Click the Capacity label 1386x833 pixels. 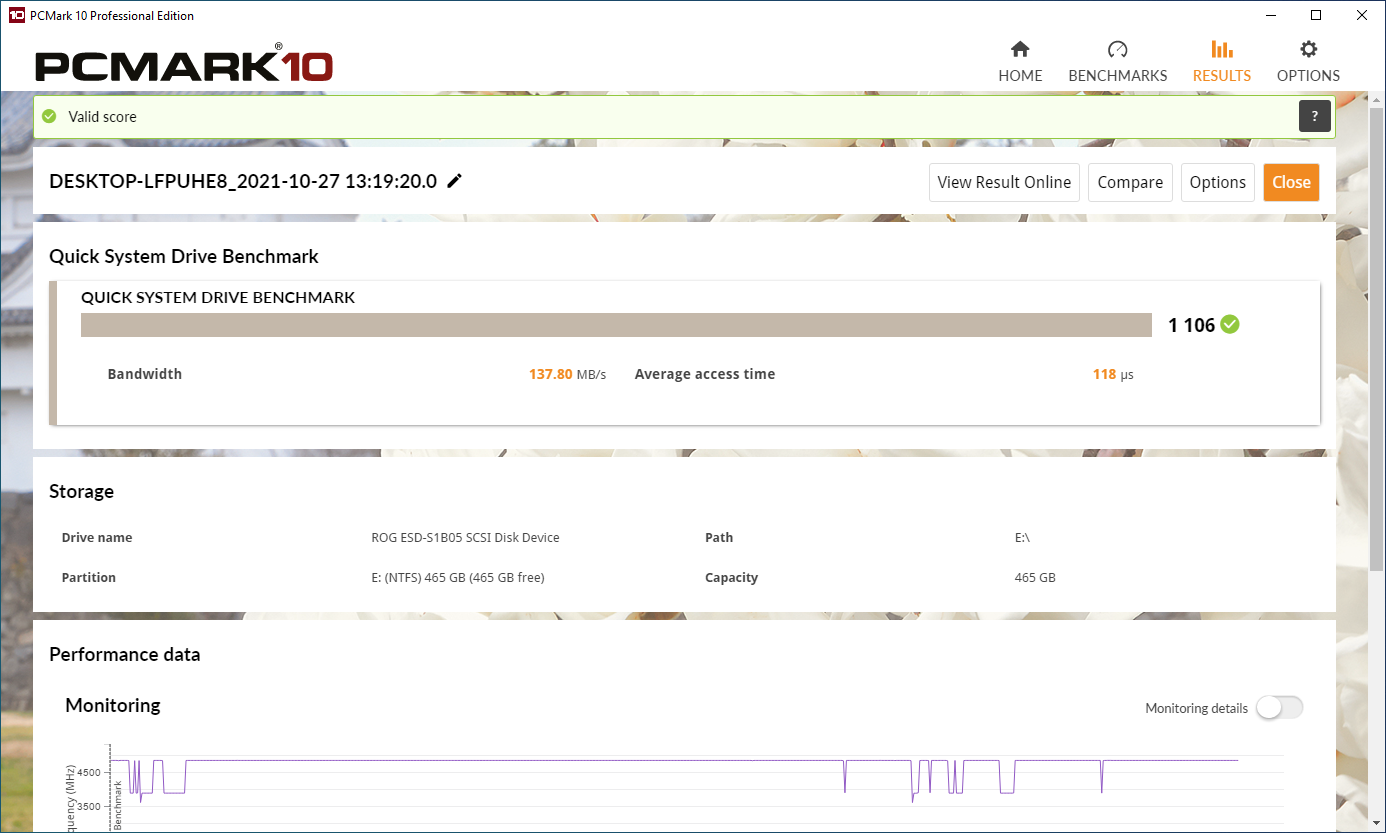(x=731, y=578)
